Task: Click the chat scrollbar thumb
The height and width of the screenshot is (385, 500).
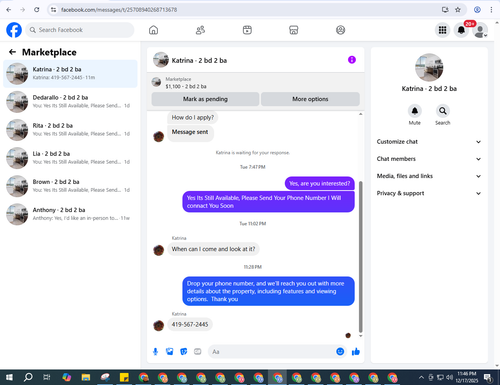Action: [x=360, y=257]
